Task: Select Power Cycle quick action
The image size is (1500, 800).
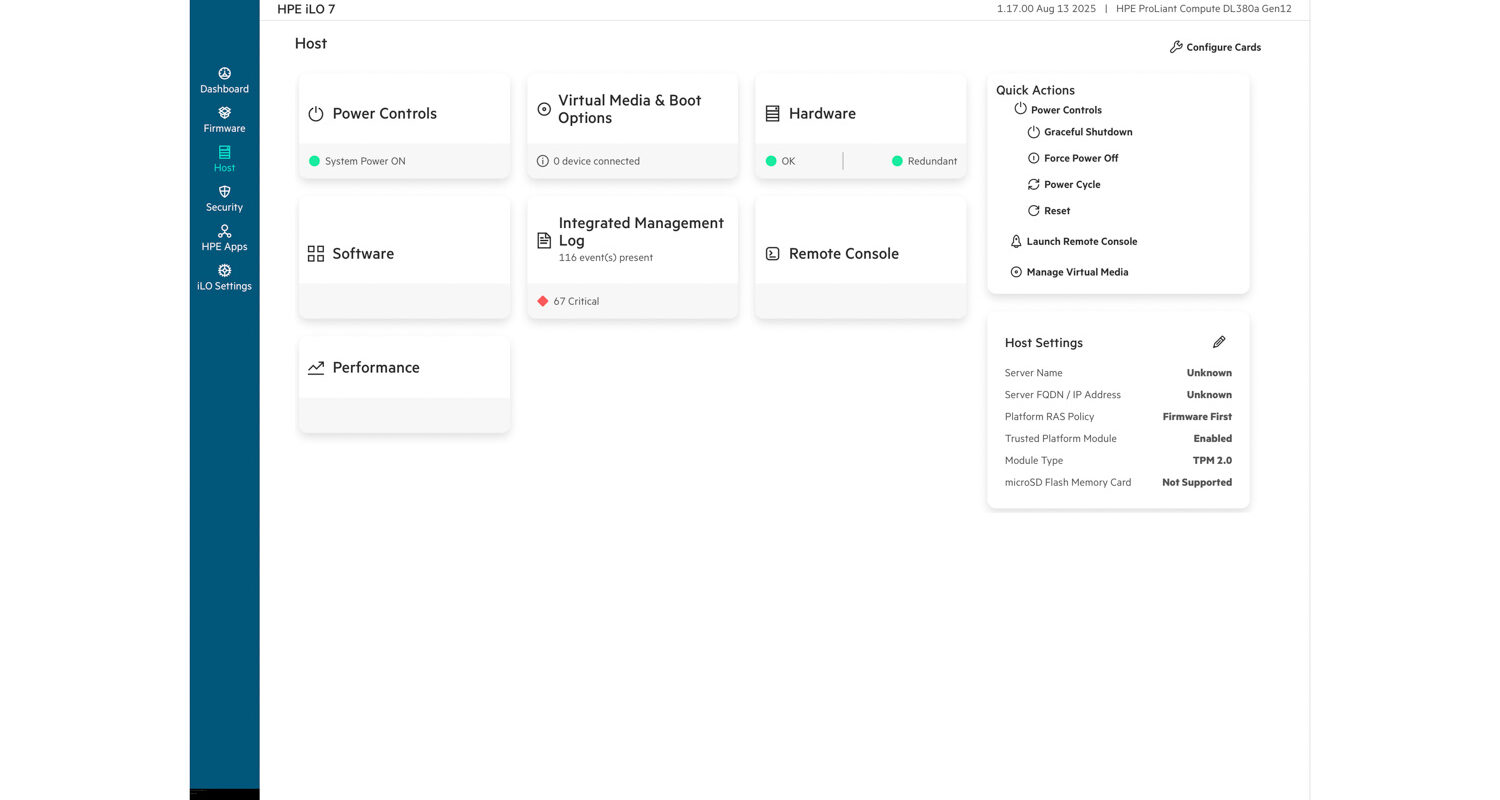Action: [x=1071, y=185]
